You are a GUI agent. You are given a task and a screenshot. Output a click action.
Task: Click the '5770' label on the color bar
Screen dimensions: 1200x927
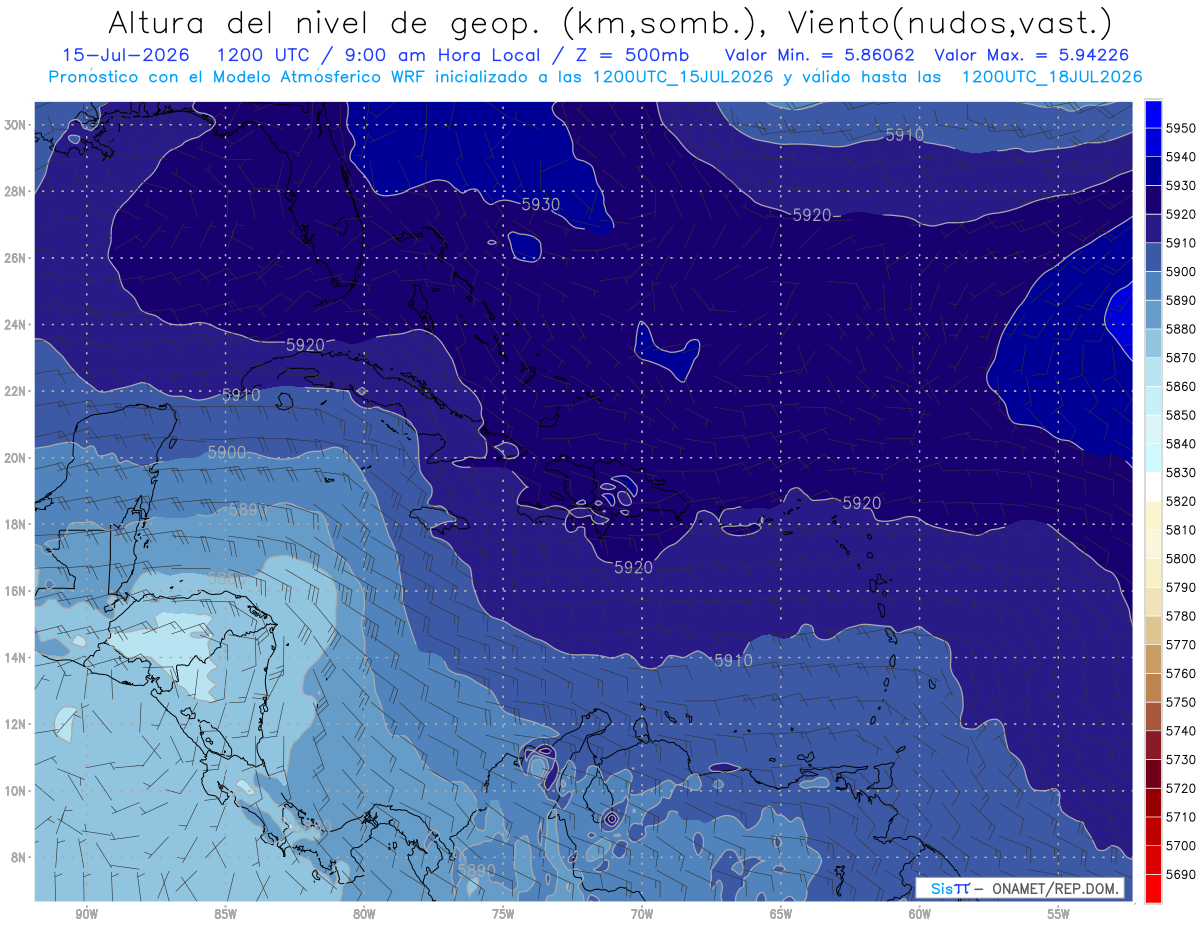tap(1181, 645)
